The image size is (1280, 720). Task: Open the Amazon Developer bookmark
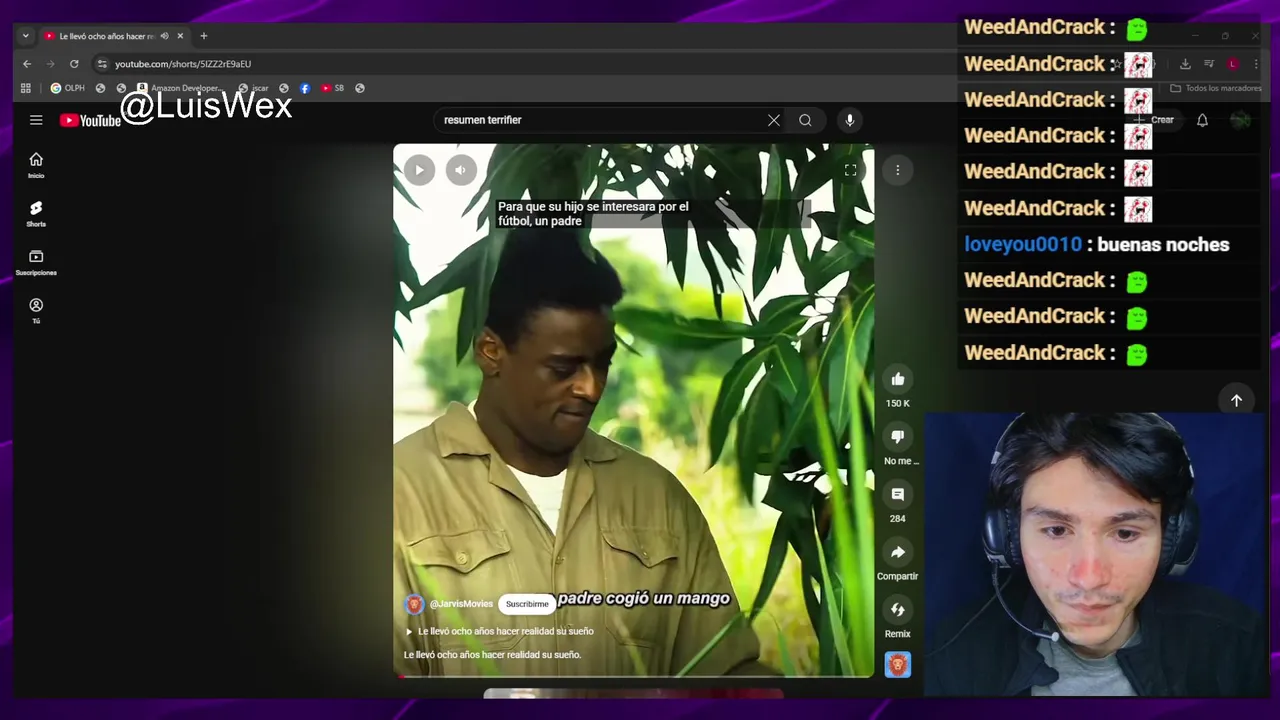pos(179,88)
